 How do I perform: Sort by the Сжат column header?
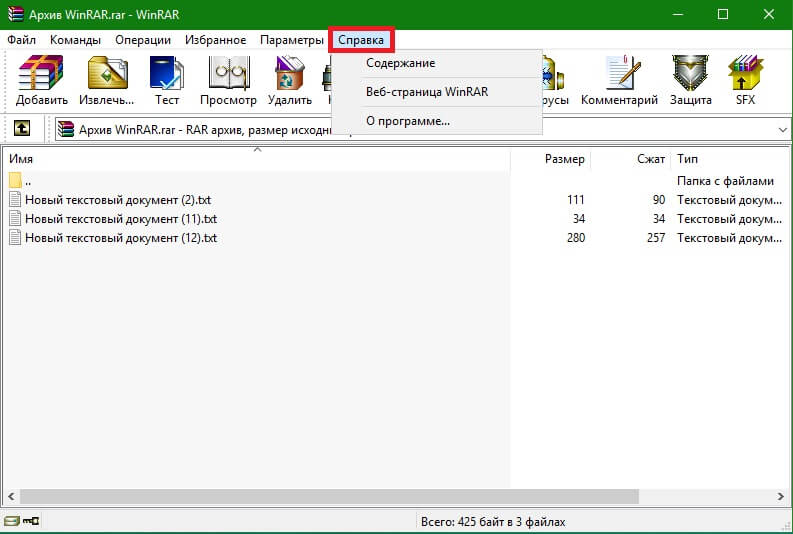(x=631, y=159)
